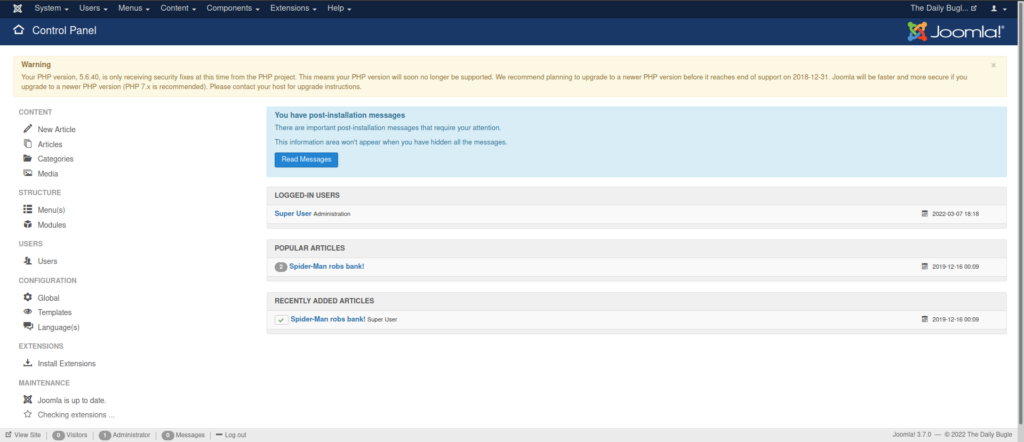This screenshot has height=442, width=1024.
Task: Open Spider-Man robs bank! in Popular Articles
Action: 327,266
